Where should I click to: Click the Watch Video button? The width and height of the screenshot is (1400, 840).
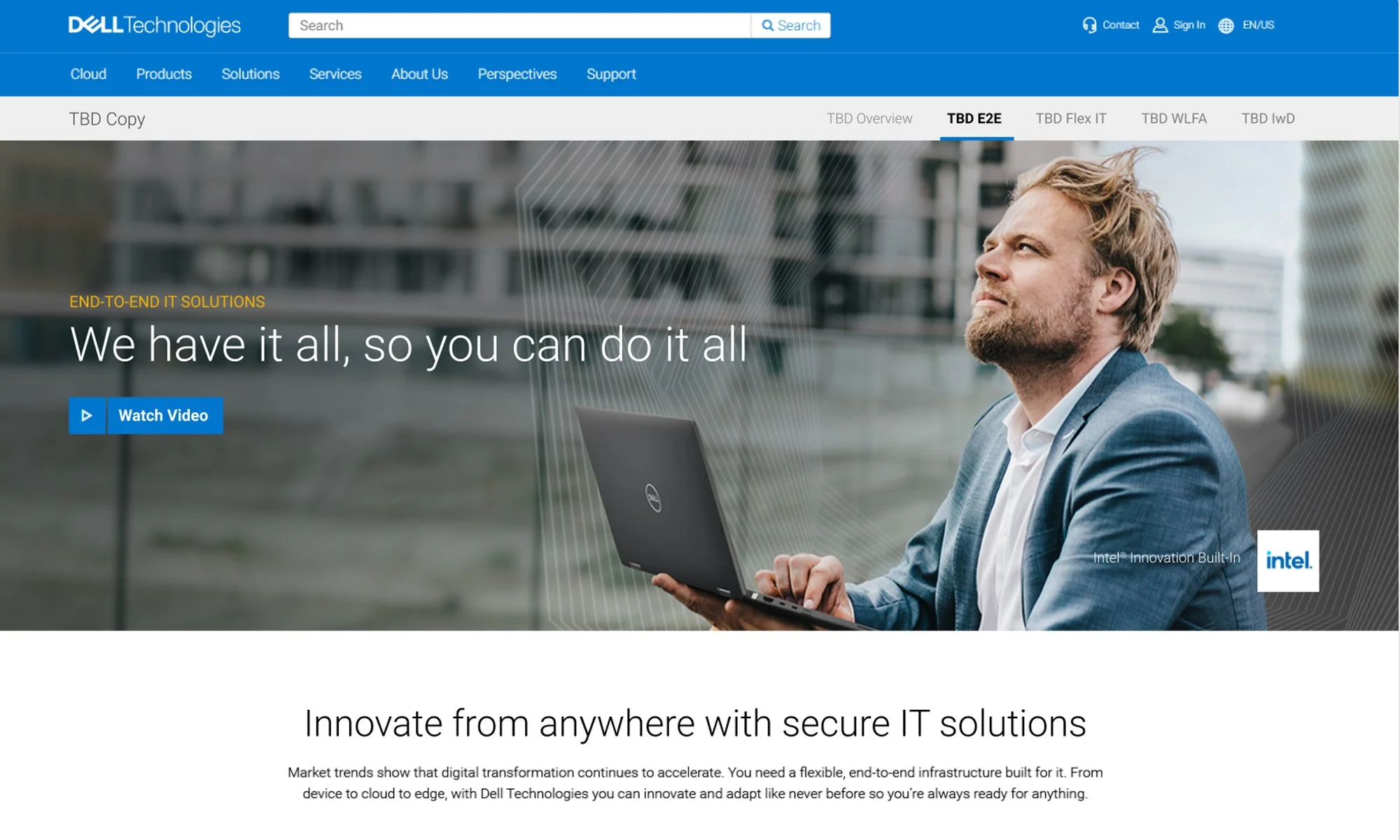[x=146, y=416]
